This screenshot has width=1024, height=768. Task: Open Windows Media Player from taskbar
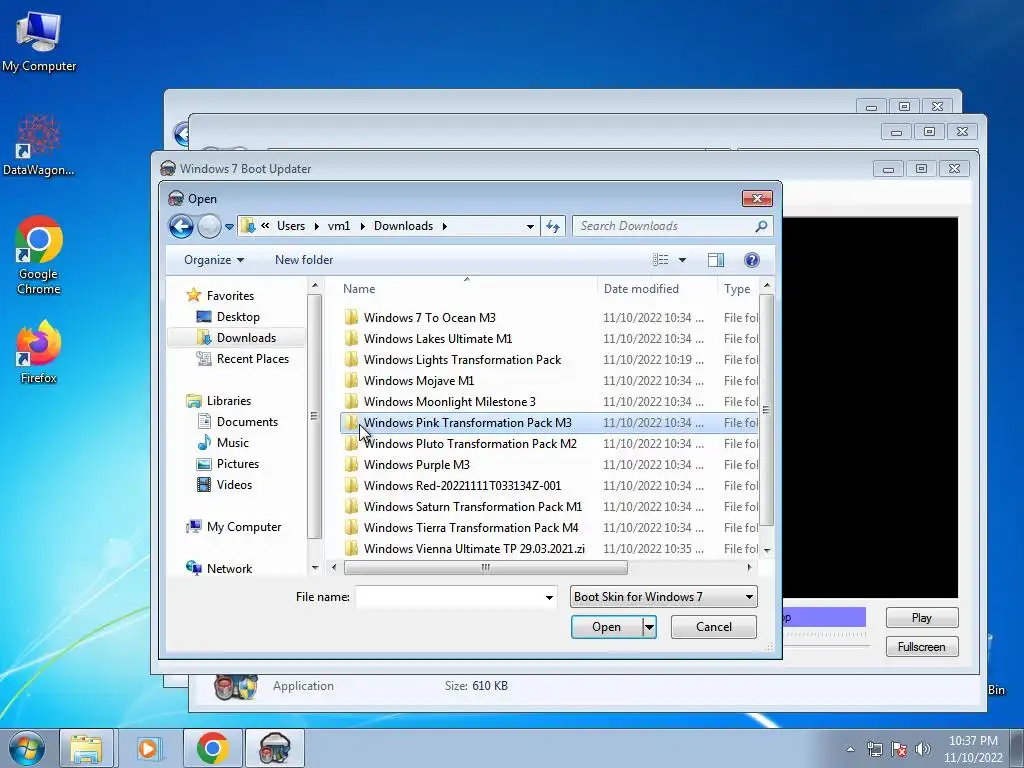[149, 748]
